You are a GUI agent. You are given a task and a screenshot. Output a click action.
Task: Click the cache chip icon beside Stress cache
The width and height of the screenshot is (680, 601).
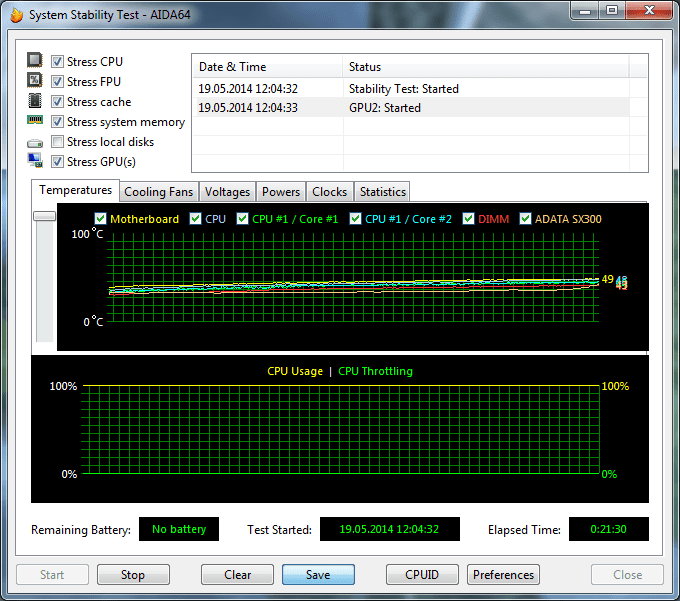tap(35, 101)
